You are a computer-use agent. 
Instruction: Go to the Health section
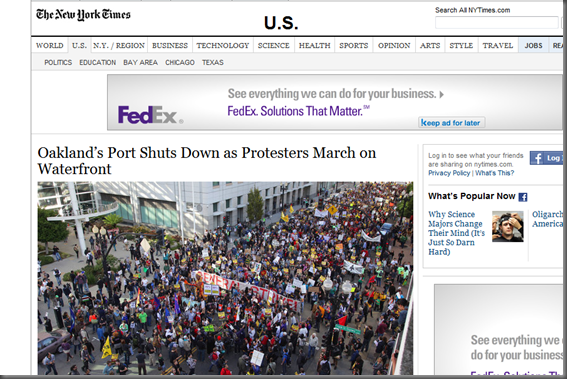314,46
